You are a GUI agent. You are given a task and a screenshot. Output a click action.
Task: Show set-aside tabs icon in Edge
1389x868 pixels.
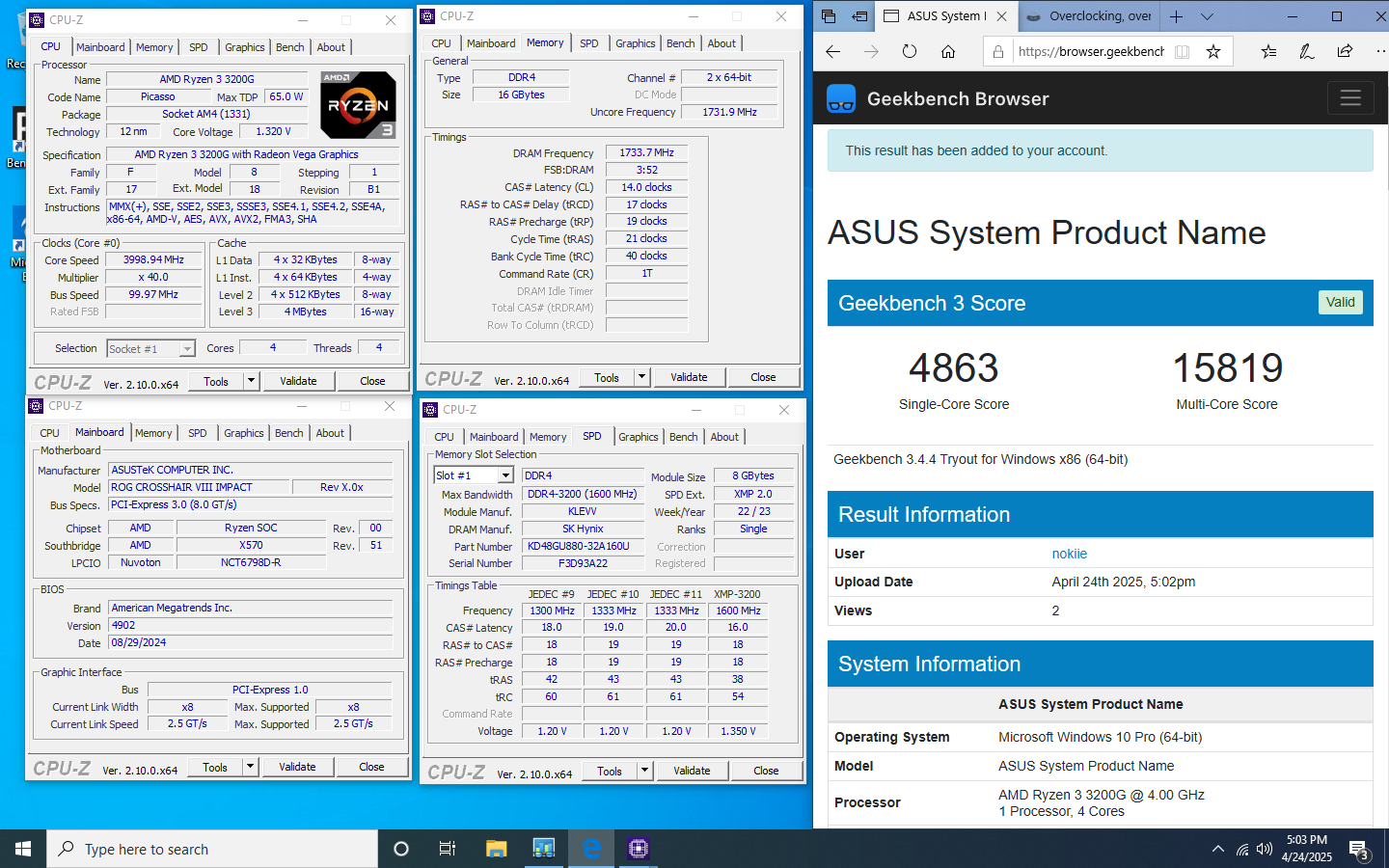(830, 16)
